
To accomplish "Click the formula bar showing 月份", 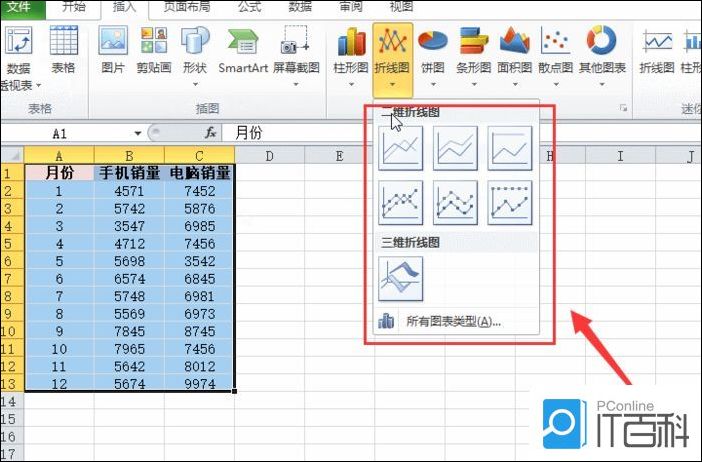I will (461, 133).
